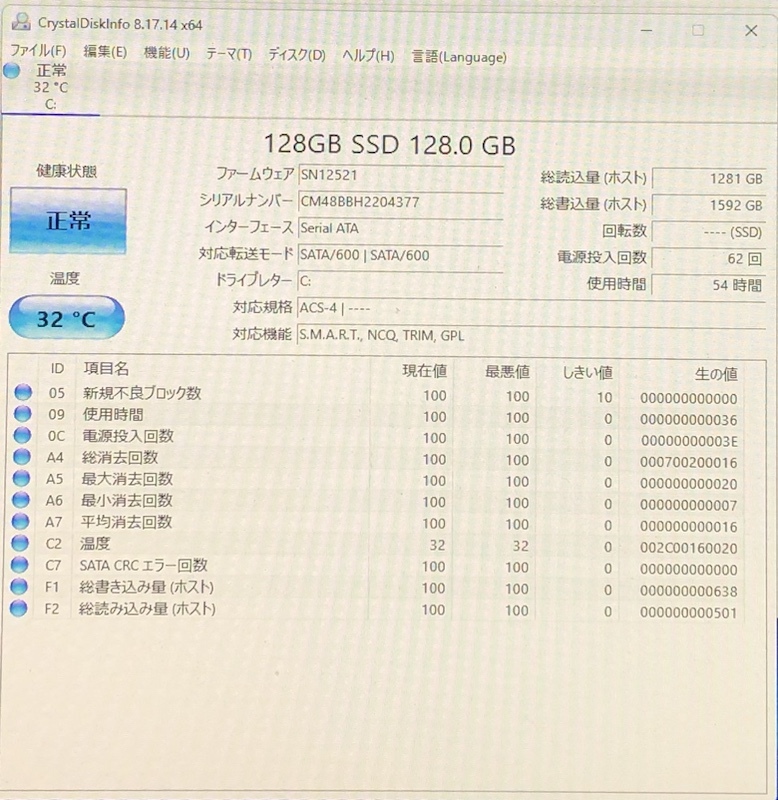Click status orb for attribute A5
Image resolution: width=778 pixels, height=800 pixels.
tap(21, 478)
